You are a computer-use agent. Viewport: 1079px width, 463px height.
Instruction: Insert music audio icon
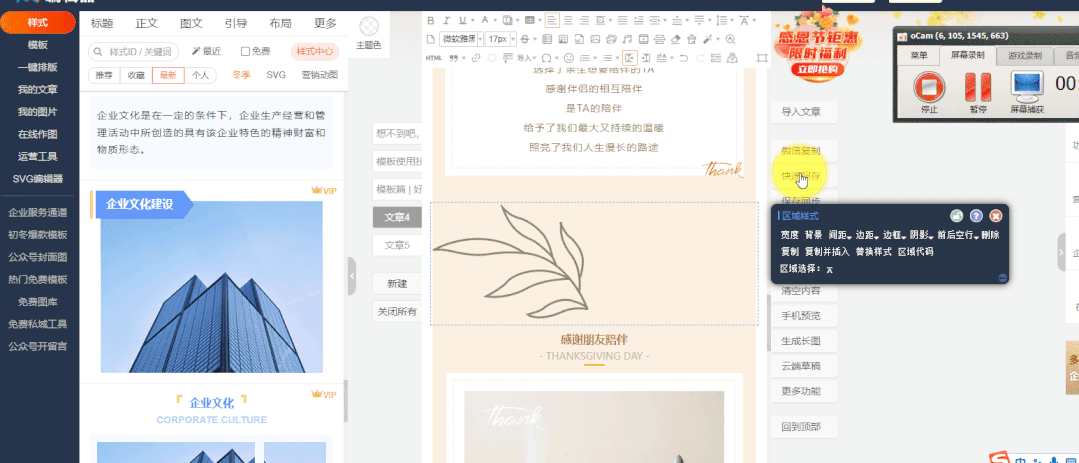(627, 39)
